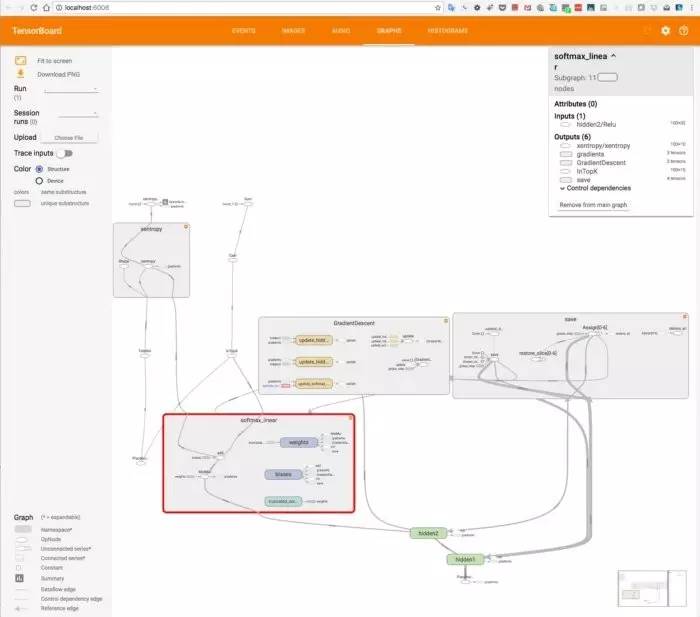The width and height of the screenshot is (700, 617).
Task: Select the biases node in softmax_linear
Action: click(283, 474)
